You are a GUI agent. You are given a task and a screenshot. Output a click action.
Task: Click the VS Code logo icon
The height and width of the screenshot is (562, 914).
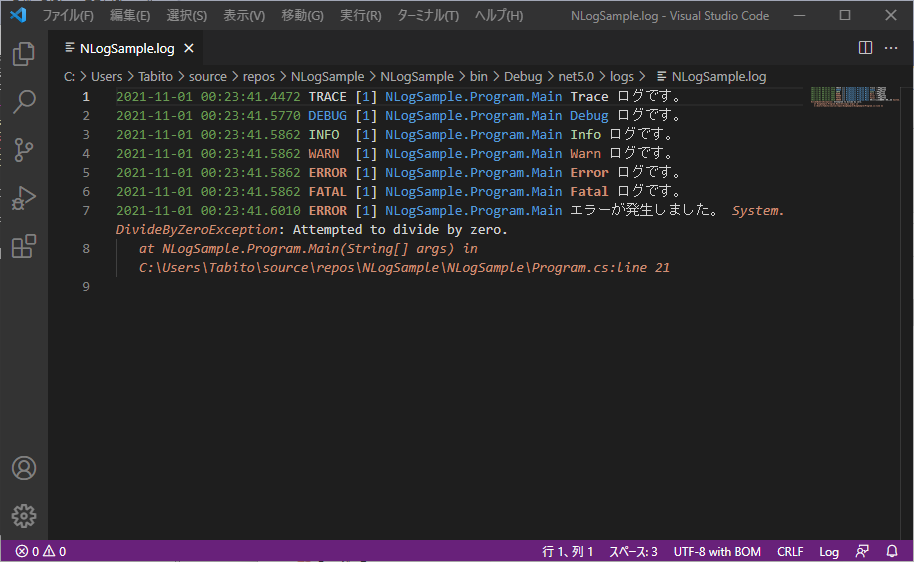[18, 15]
